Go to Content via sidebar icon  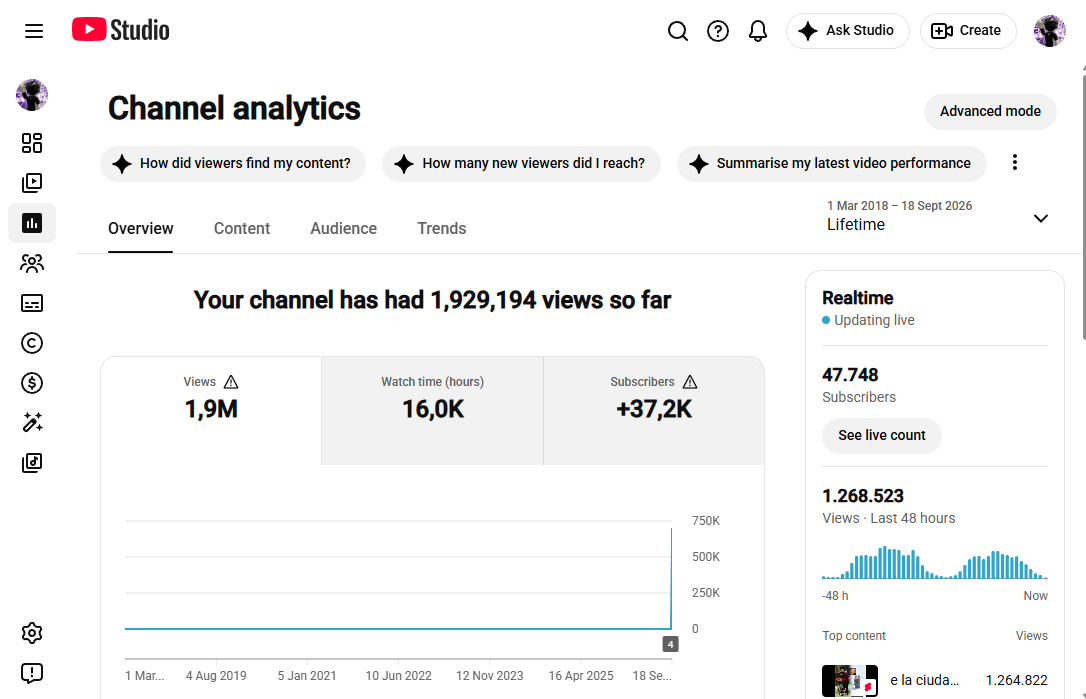(32, 183)
